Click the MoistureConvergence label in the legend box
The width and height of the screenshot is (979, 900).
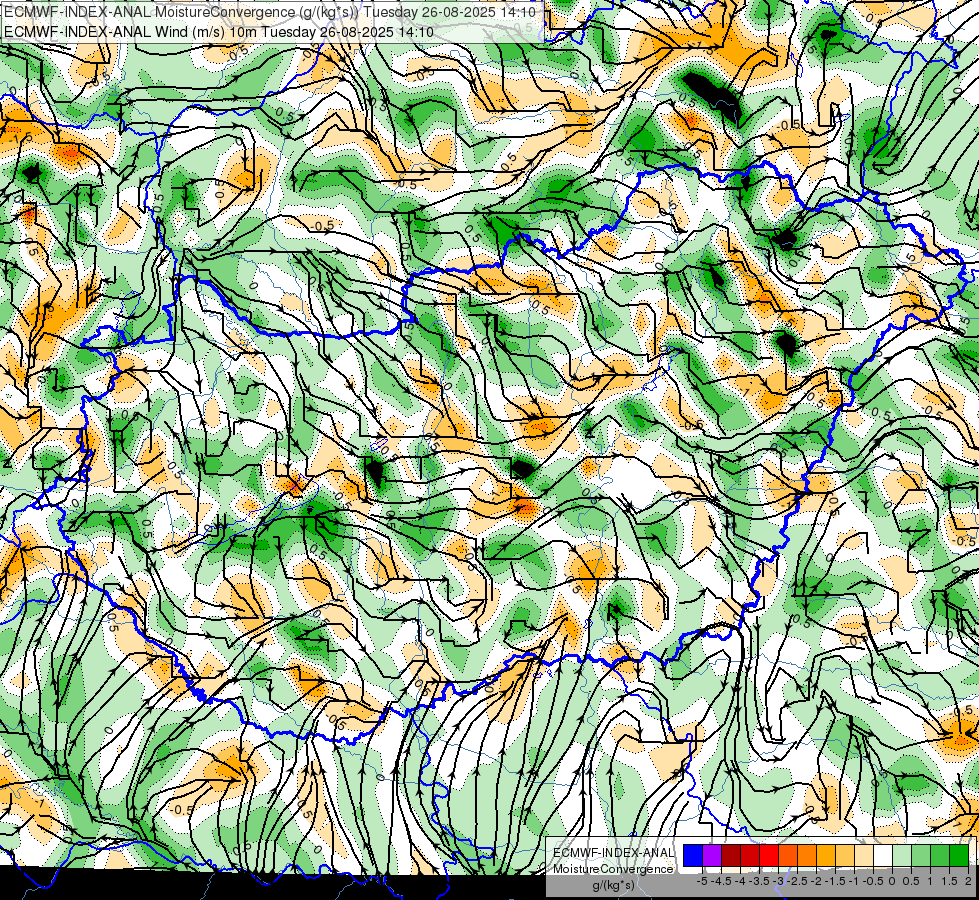click(613, 869)
